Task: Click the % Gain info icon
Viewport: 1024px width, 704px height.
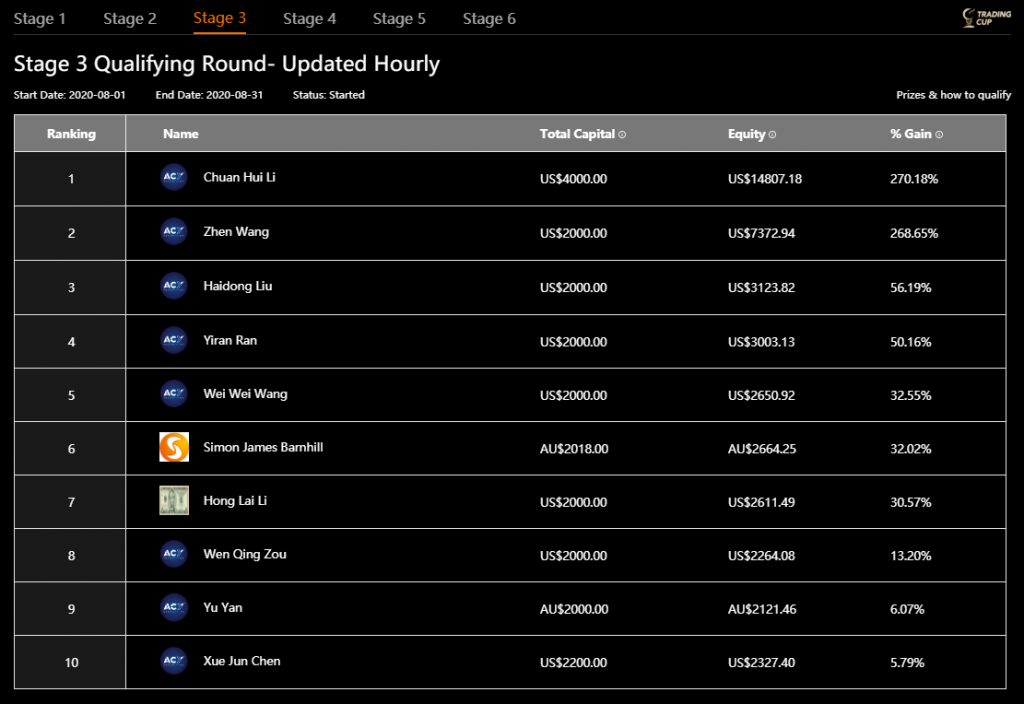Action: click(x=939, y=134)
